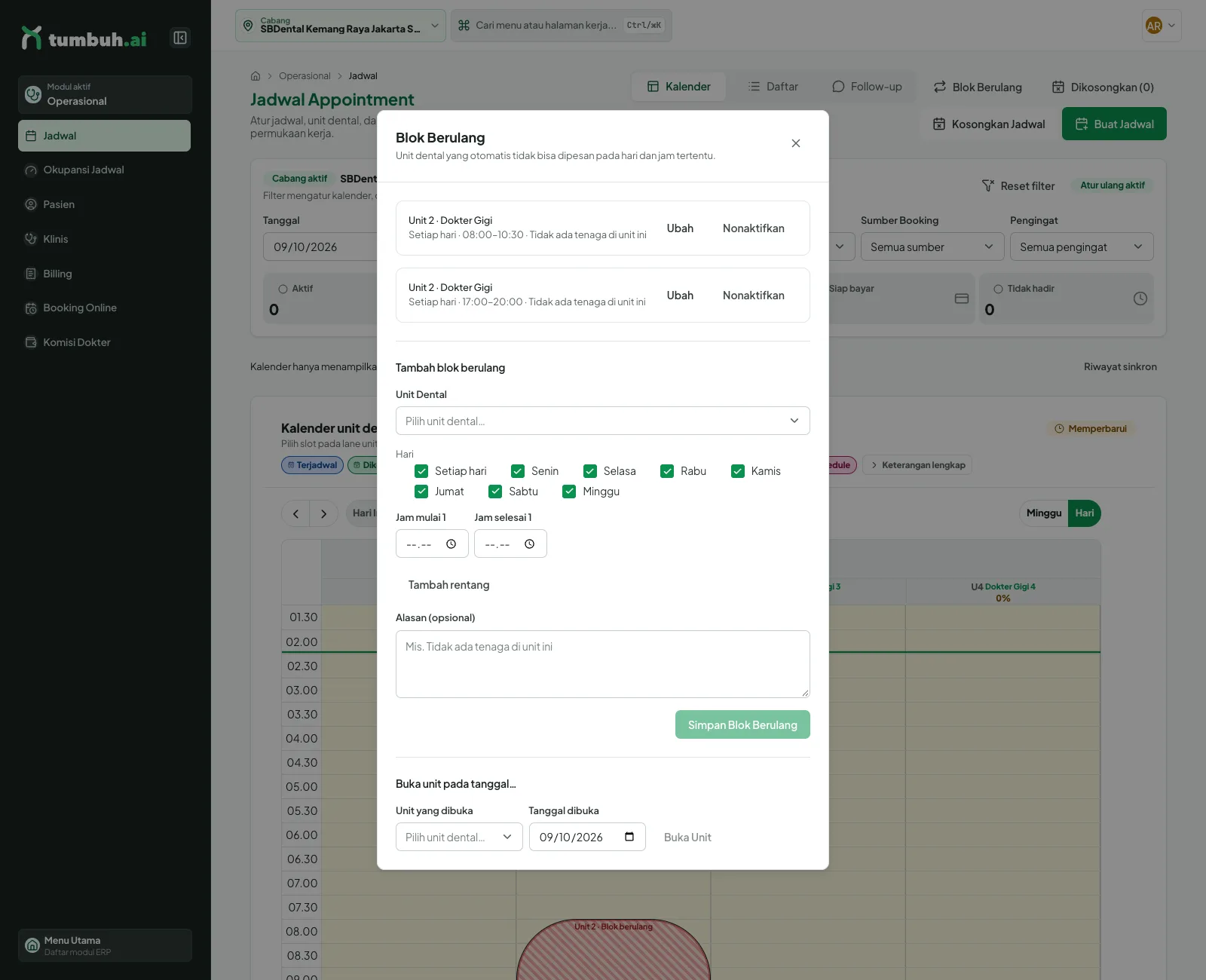Viewport: 1206px width, 980px height.
Task: Uncheck the Kamis checkbox
Action: 738,471
